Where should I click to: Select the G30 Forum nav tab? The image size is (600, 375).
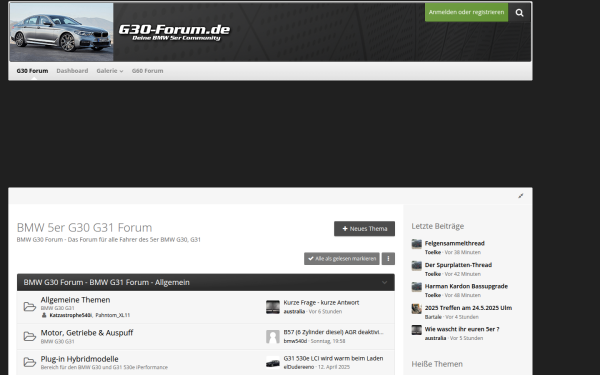32,71
